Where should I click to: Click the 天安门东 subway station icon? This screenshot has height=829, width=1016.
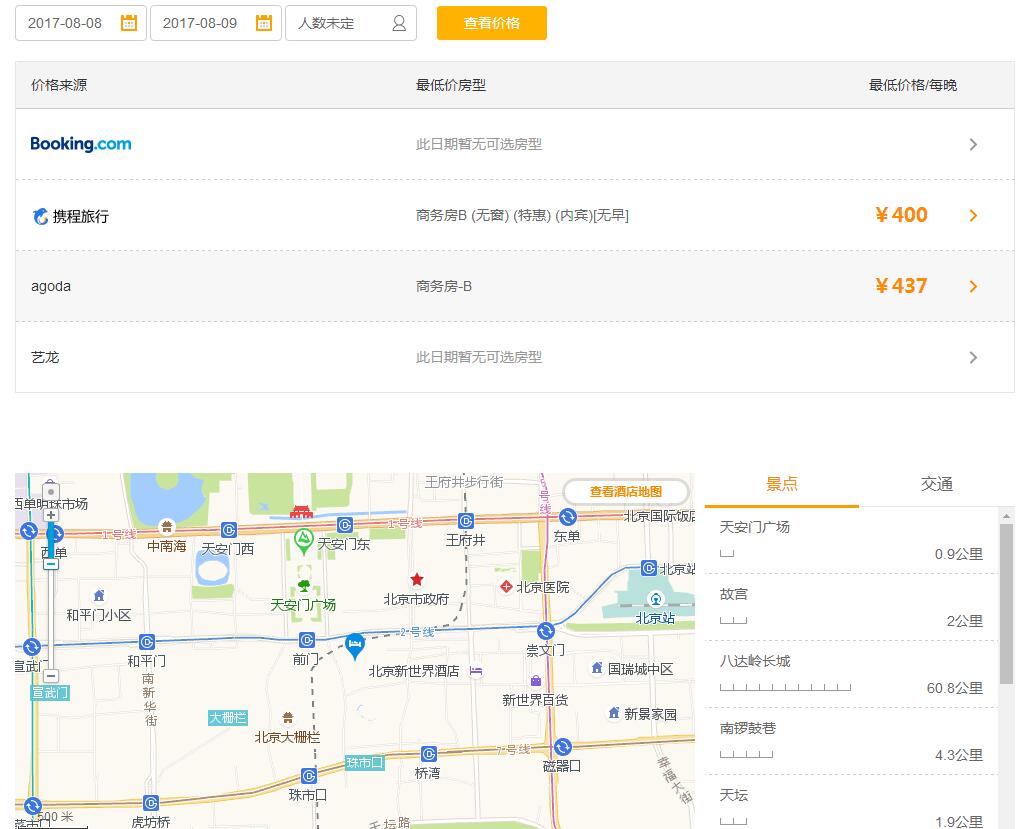(345, 525)
